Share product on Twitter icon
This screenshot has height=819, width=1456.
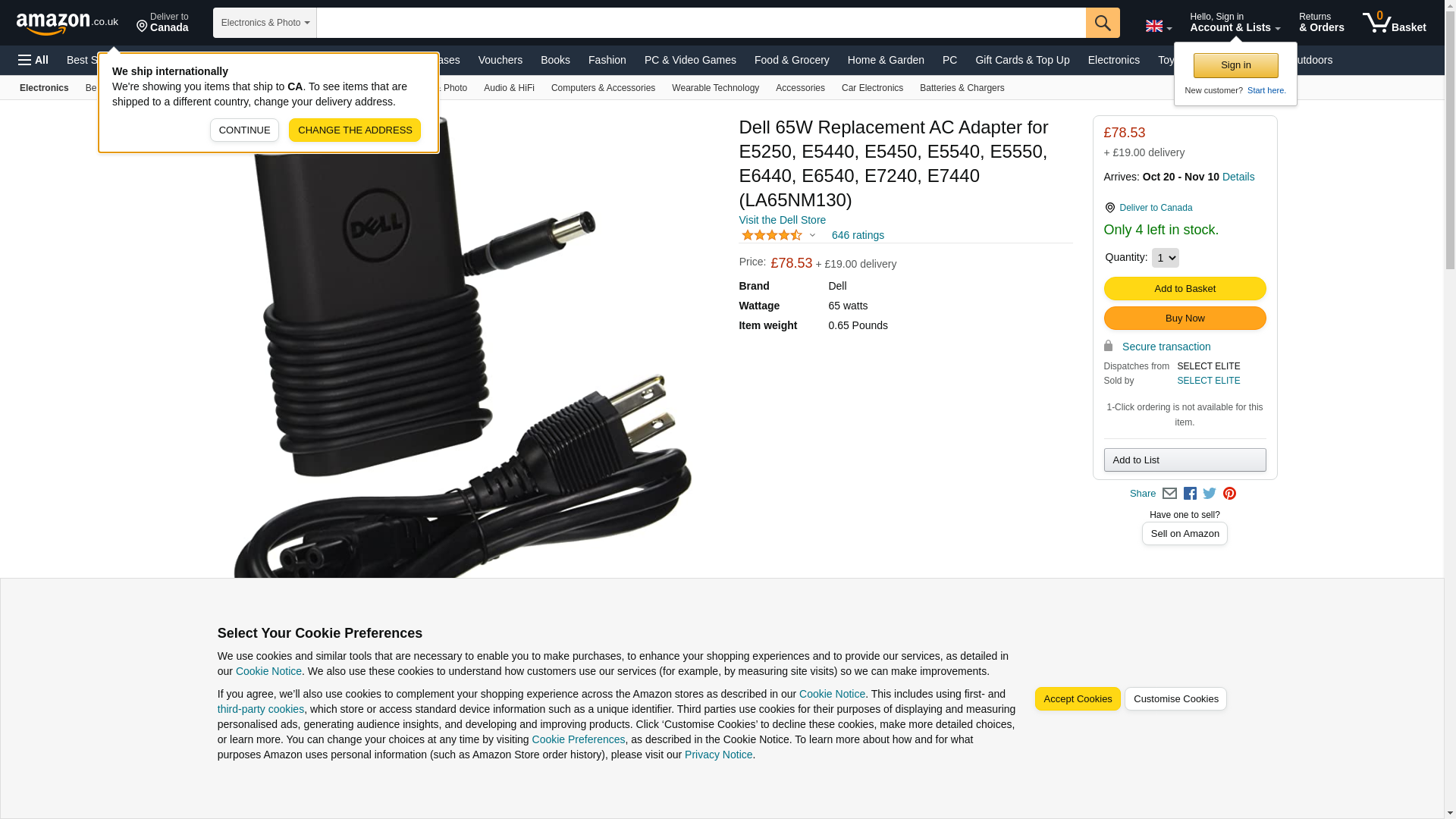coord(1210,494)
